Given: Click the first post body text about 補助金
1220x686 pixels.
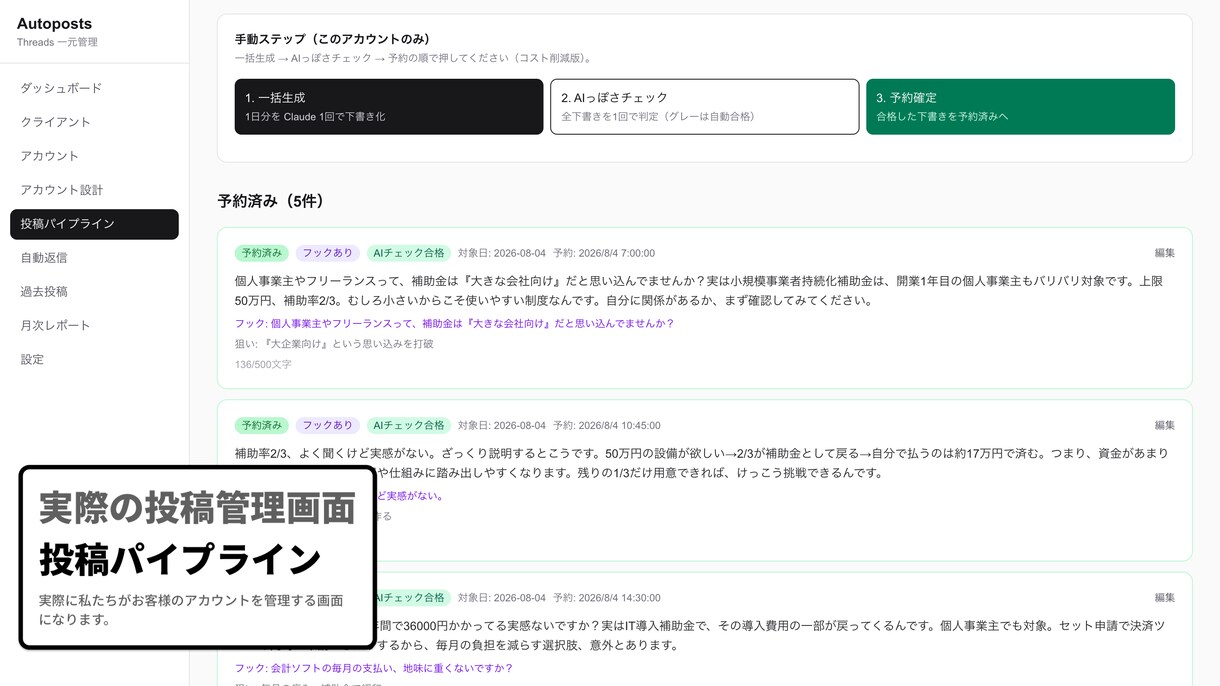Looking at the screenshot, I should [x=699, y=291].
